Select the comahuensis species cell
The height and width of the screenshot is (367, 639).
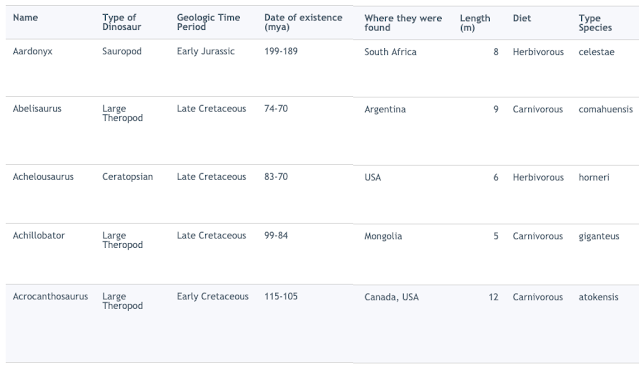606,109
